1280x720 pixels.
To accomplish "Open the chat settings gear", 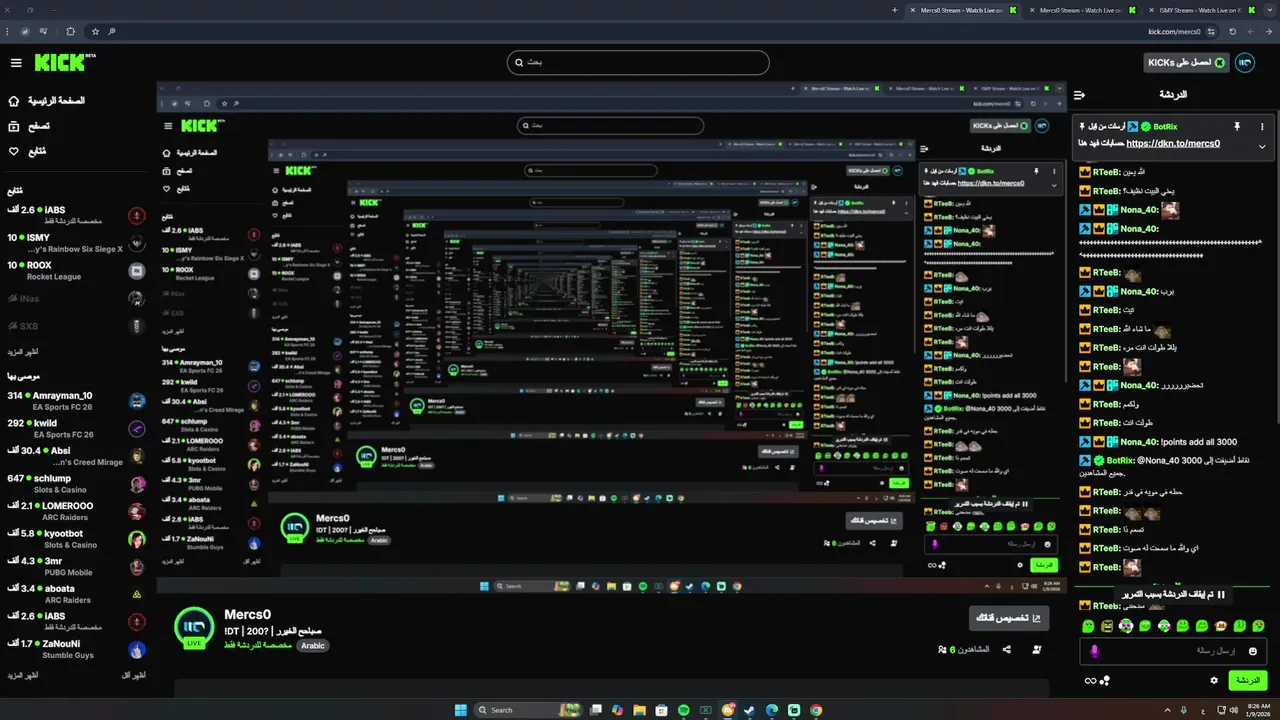I will [1214, 680].
